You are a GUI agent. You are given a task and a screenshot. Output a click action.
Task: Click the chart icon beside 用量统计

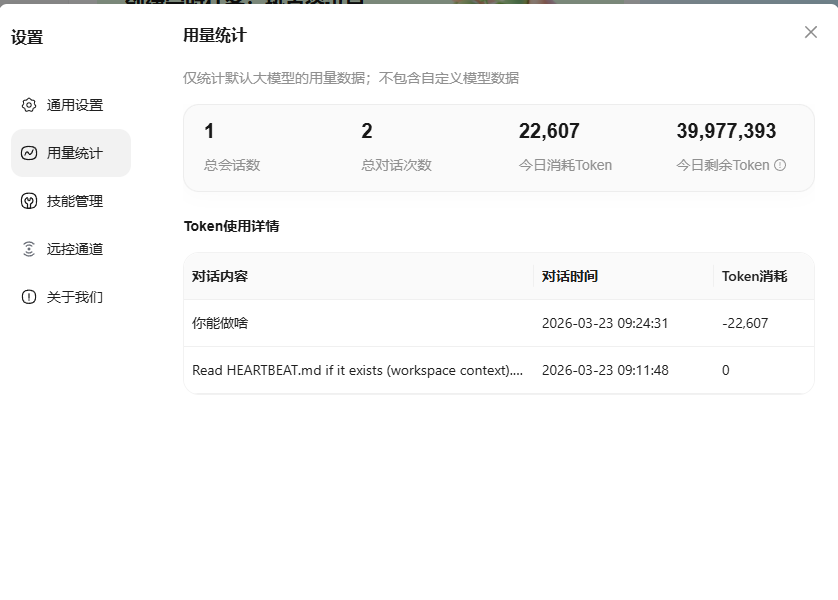click(29, 153)
